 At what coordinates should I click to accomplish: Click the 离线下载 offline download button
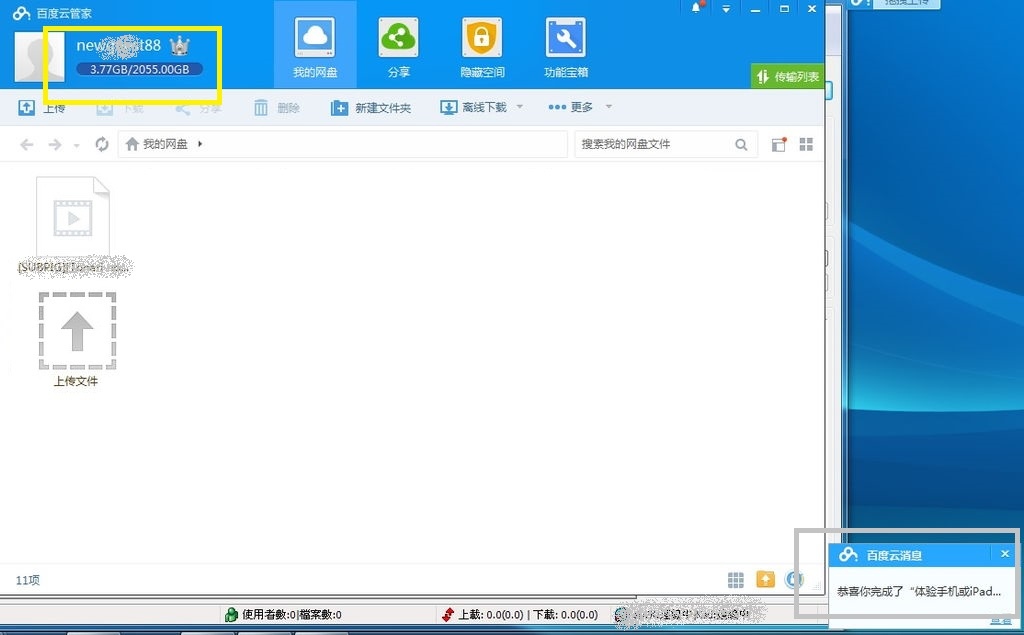473,107
